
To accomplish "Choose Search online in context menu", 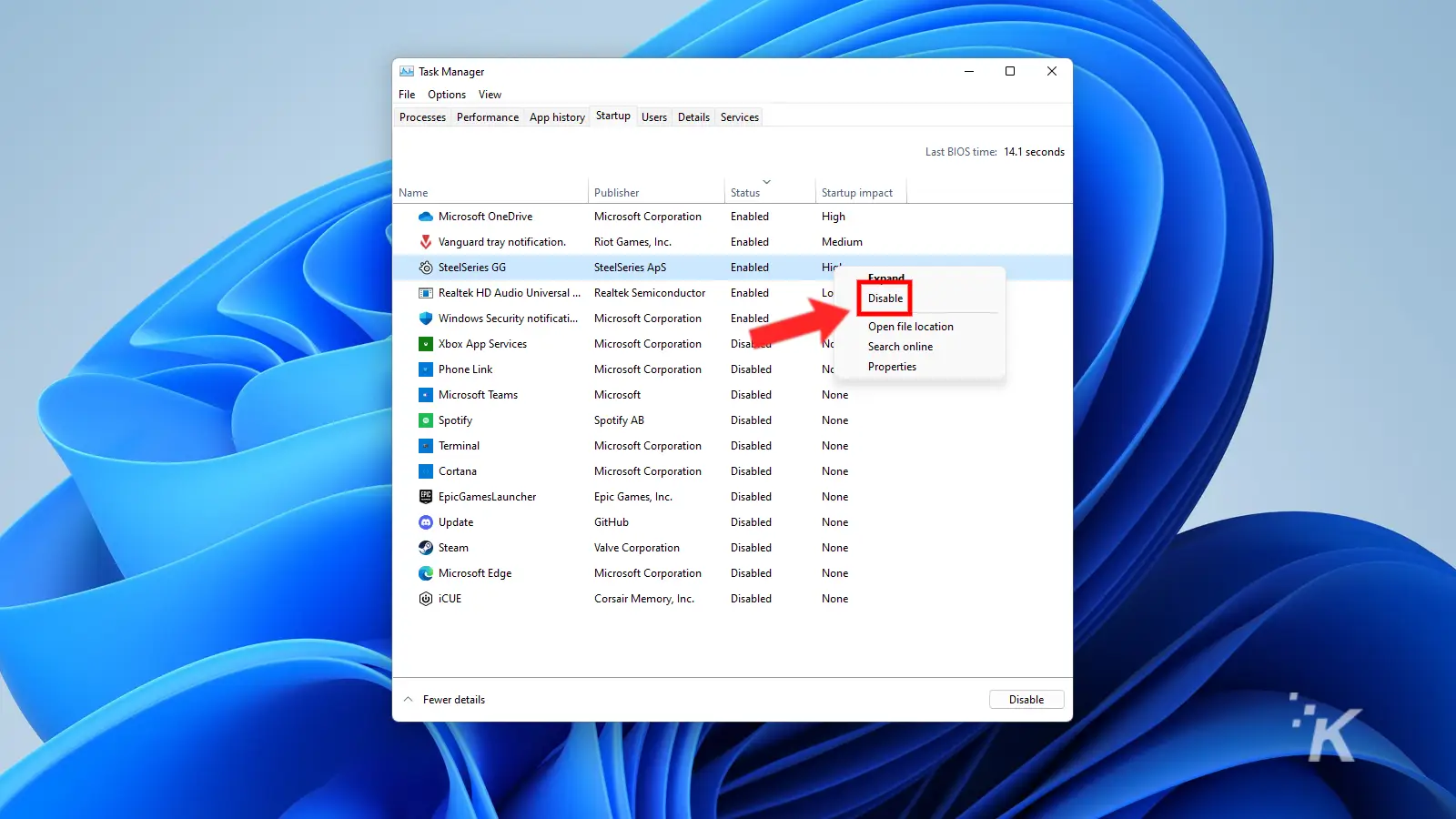I will click(900, 347).
